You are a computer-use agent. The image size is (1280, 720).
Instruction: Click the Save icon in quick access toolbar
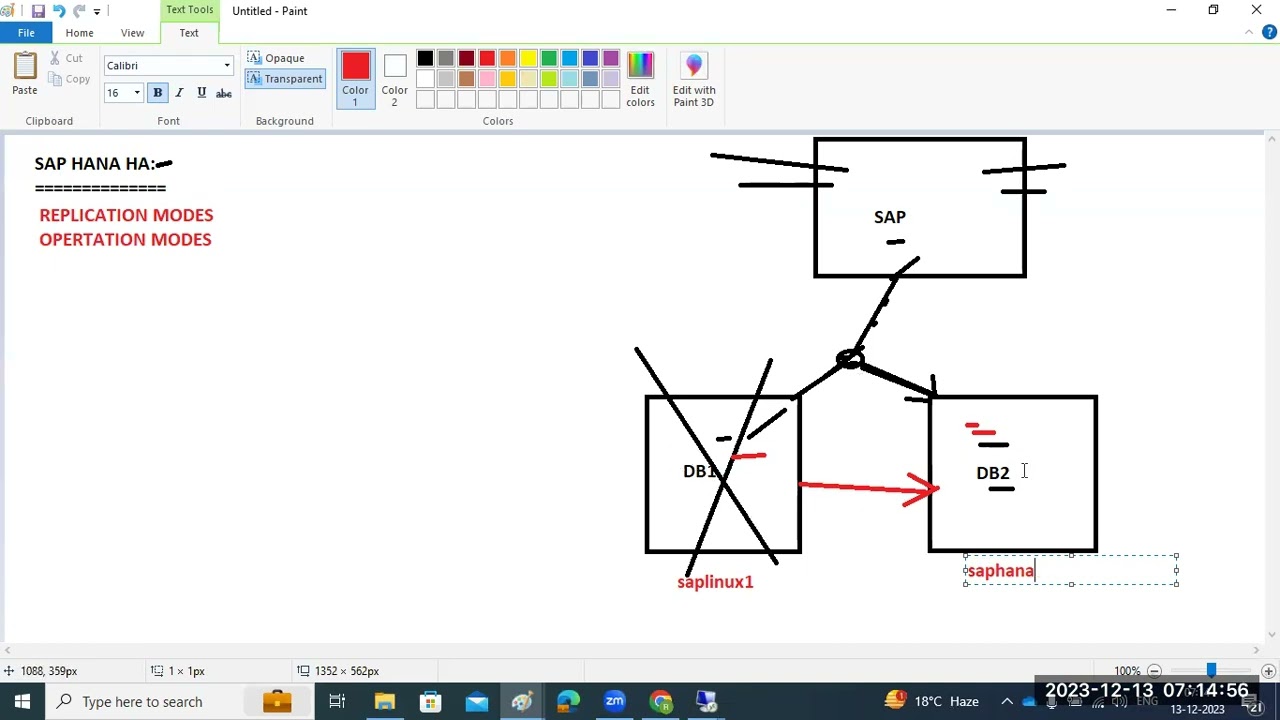38,11
